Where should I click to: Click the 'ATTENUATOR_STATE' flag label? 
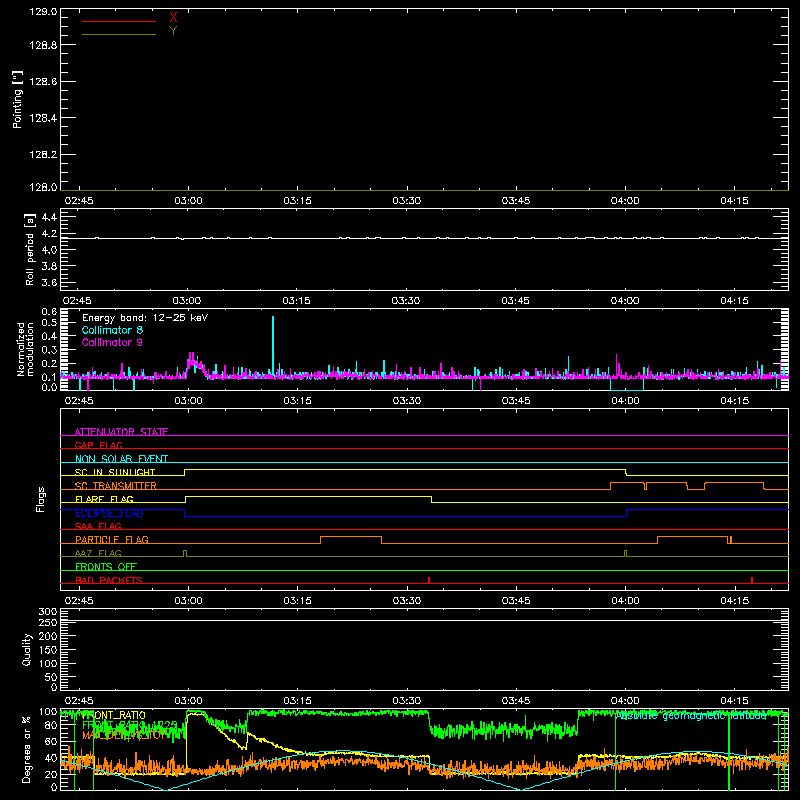[x=121, y=432]
